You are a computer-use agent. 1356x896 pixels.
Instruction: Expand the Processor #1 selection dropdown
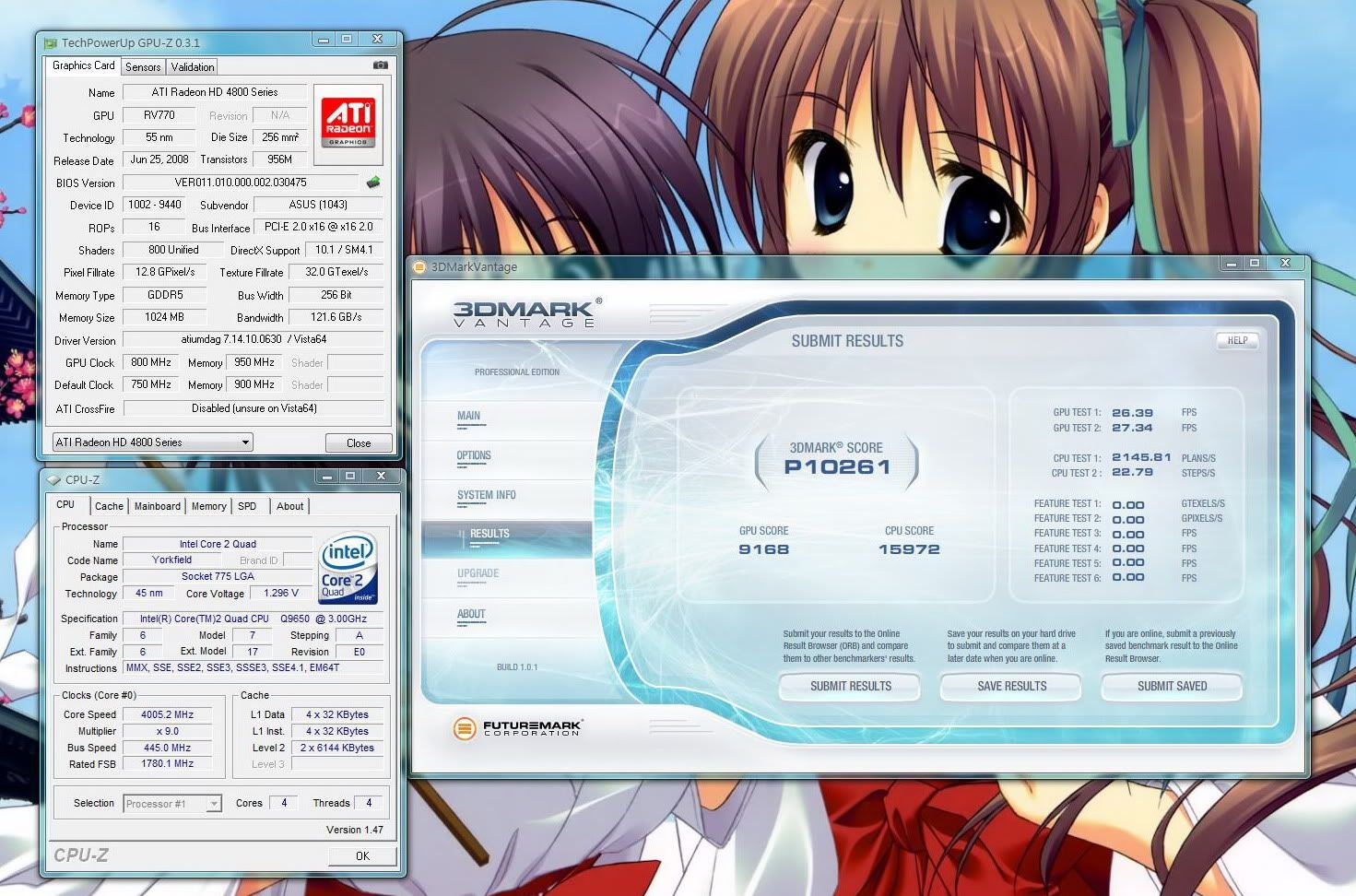tap(213, 804)
